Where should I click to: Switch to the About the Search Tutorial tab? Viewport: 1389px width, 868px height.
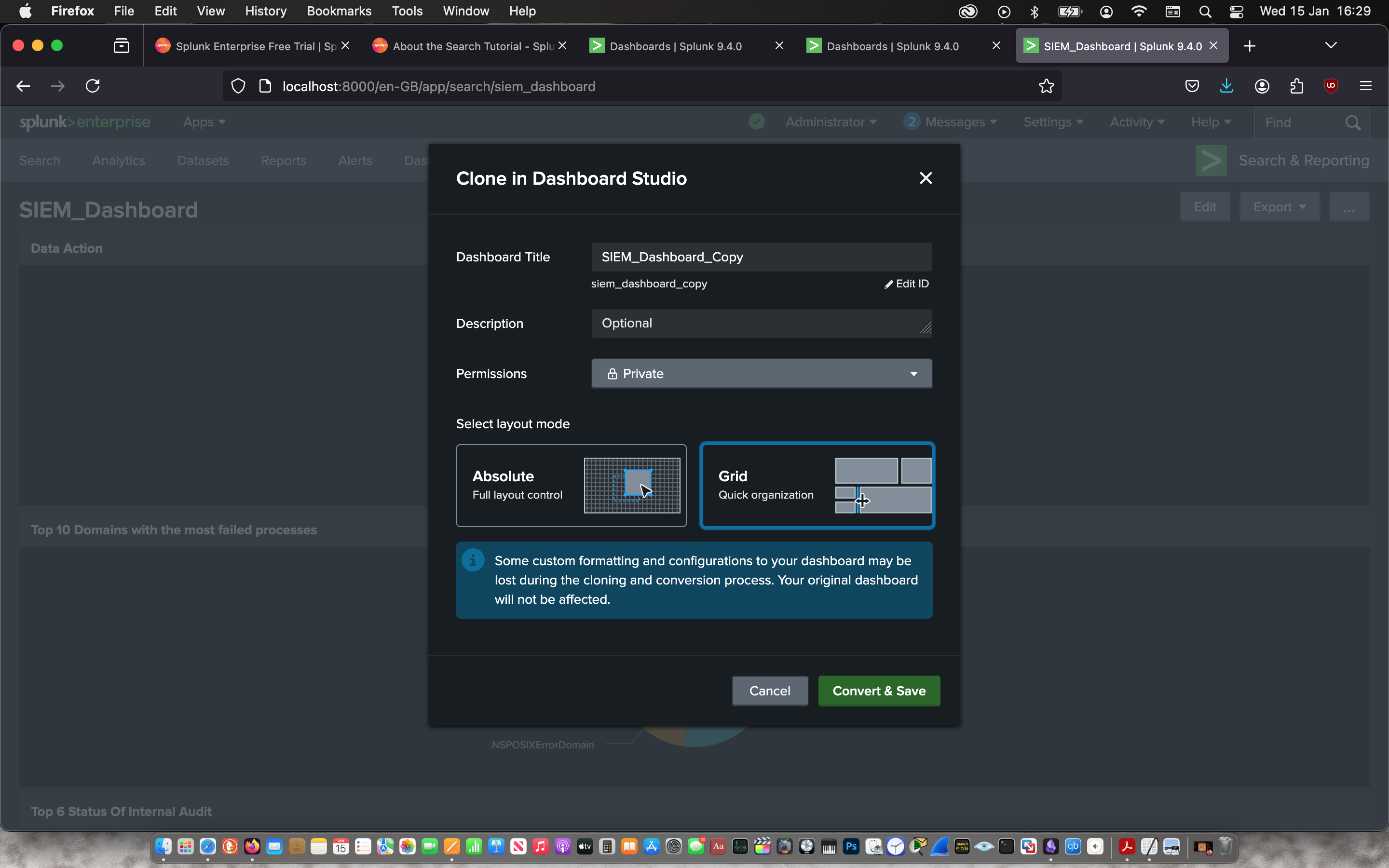[468, 46]
